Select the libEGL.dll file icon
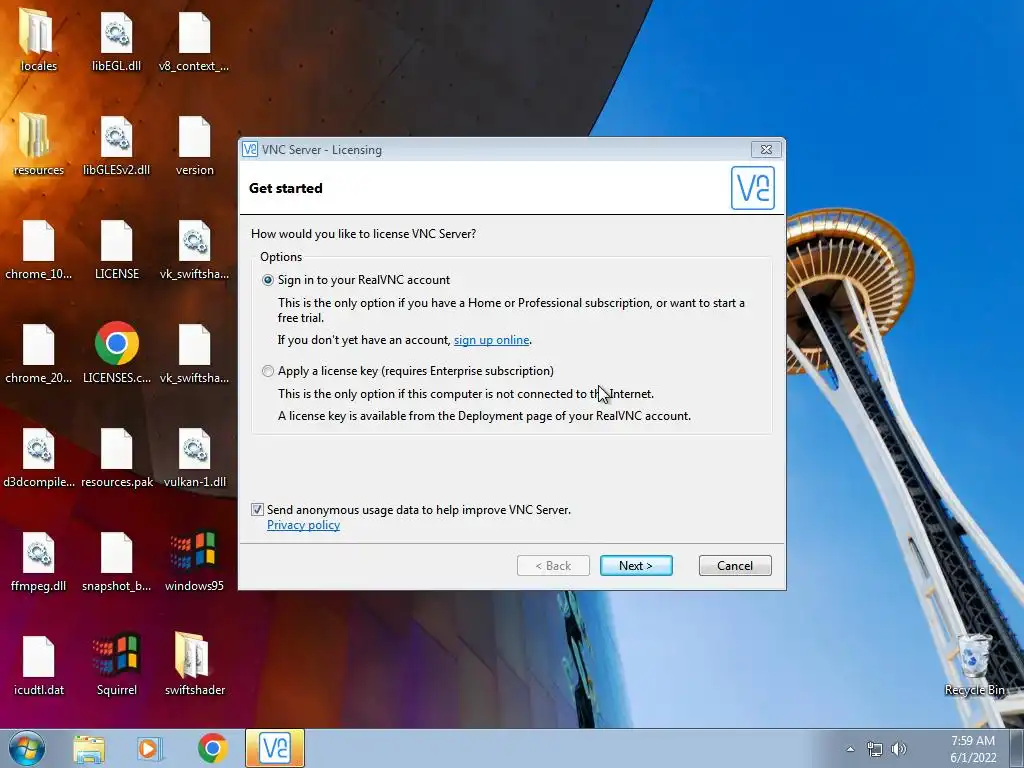The height and width of the screenshot is (768, 1024). point(116,33)
